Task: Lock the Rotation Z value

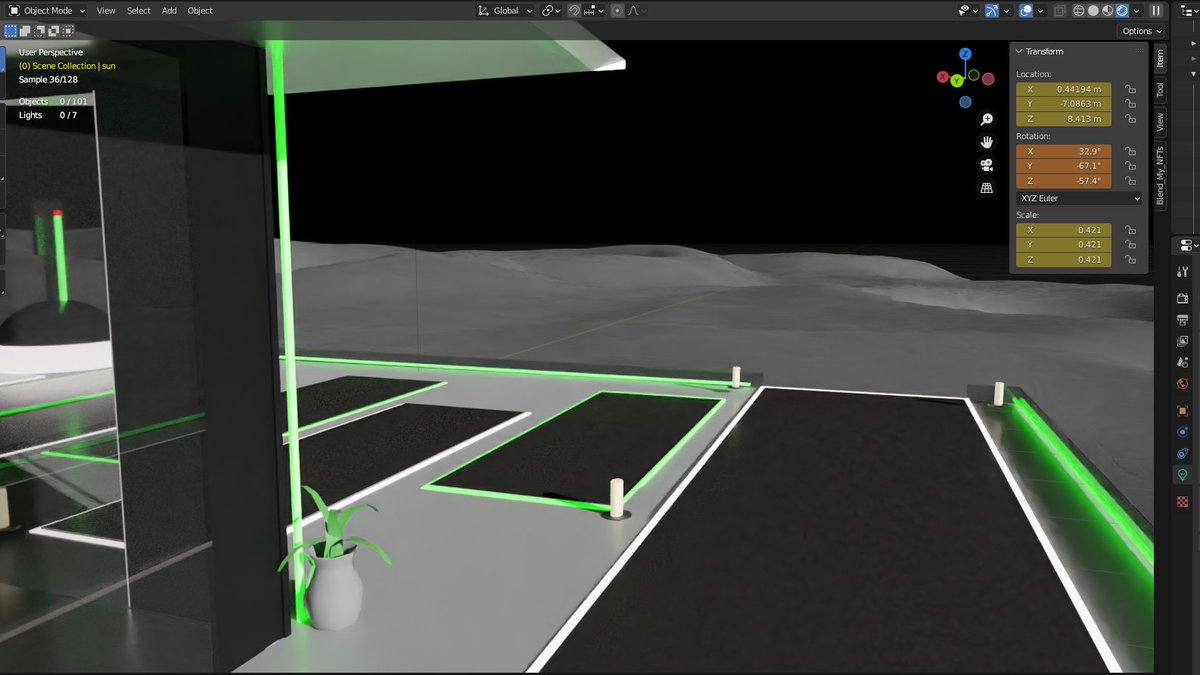Action: tap(1130, 181)
